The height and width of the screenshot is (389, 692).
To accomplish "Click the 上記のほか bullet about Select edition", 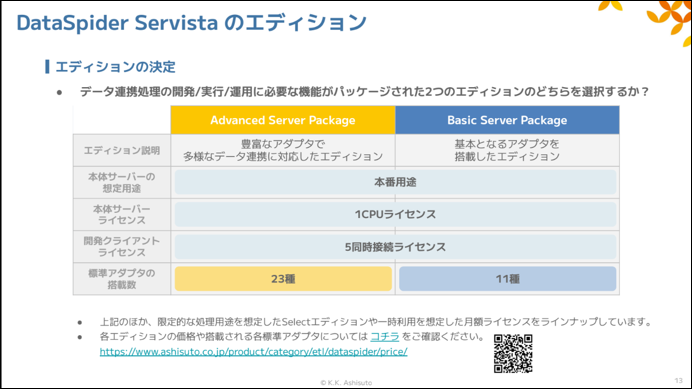I will (376, 321).
